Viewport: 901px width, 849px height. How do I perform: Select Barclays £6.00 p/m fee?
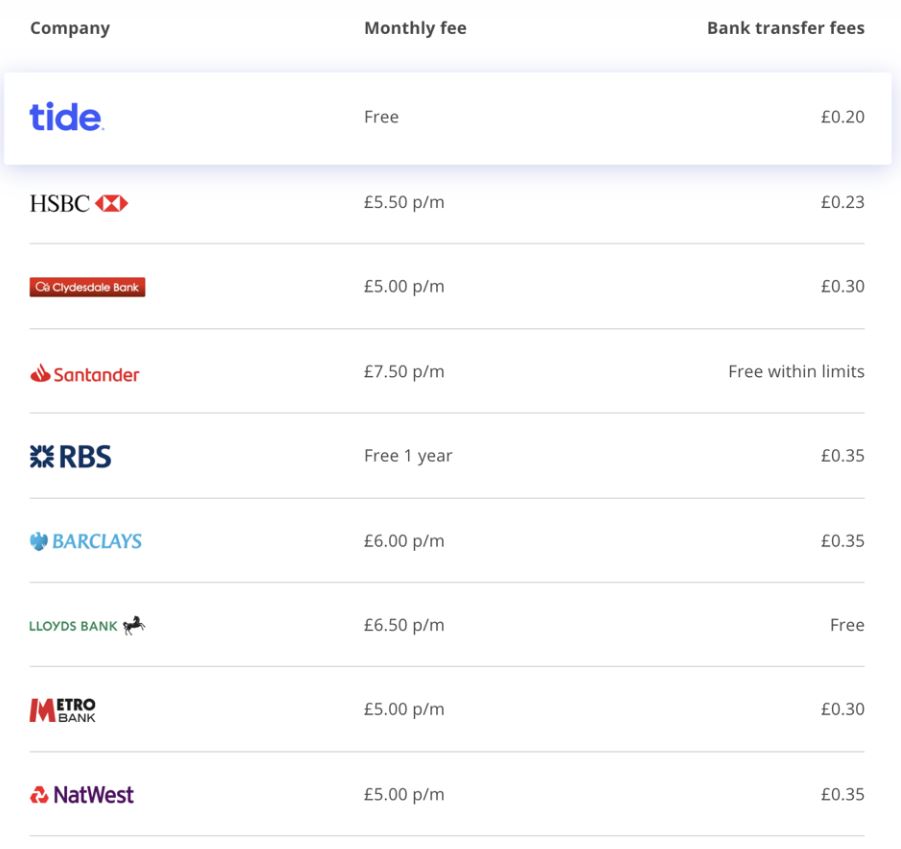[404, 541]
